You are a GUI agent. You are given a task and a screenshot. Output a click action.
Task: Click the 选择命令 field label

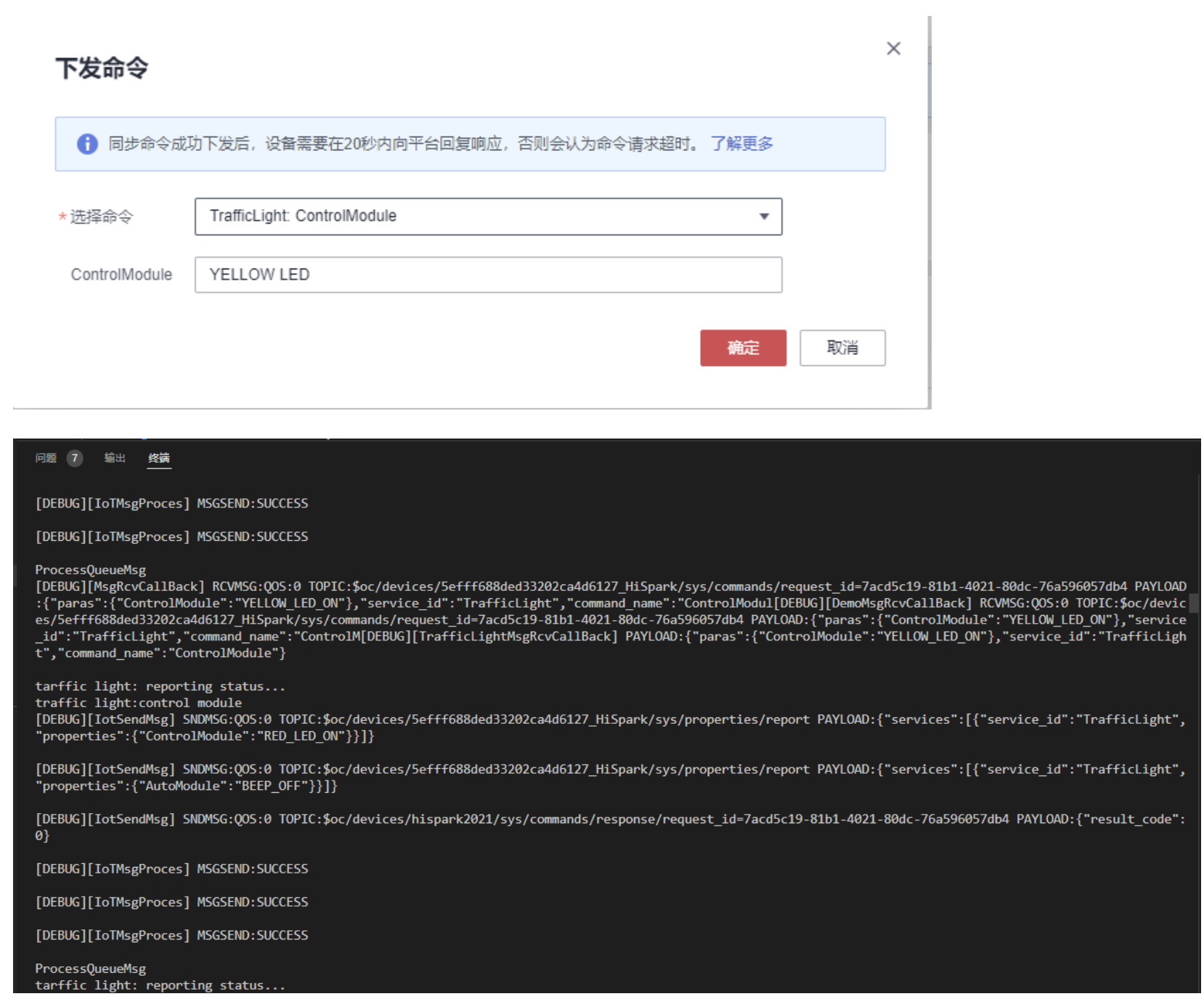pyautogui.click(x=102, y=216)
